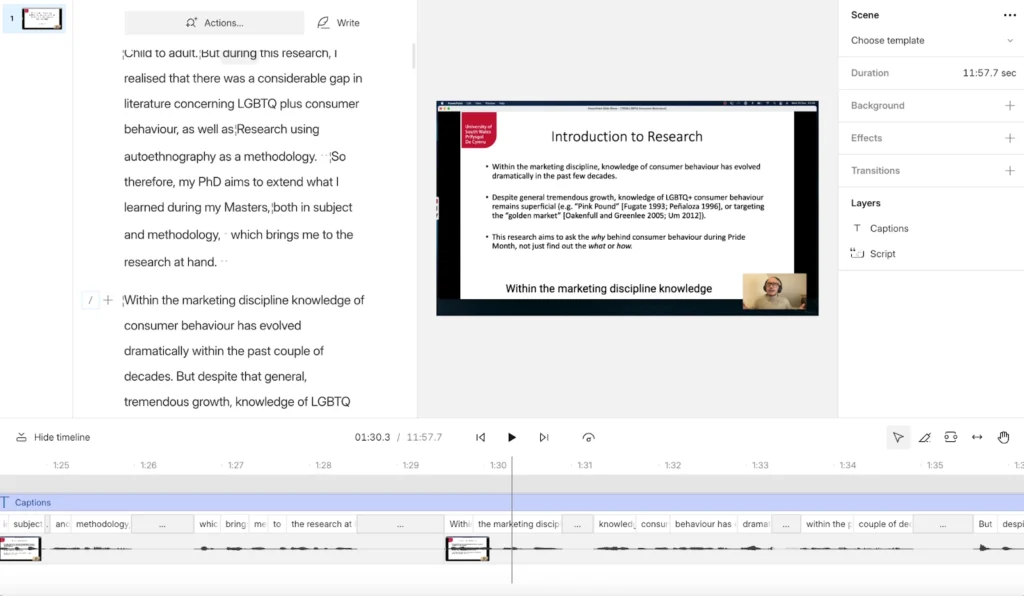
Task: Select scene 1 thumbnail in the sidebar
Action: pyautogui.click(x=40, y=18)
